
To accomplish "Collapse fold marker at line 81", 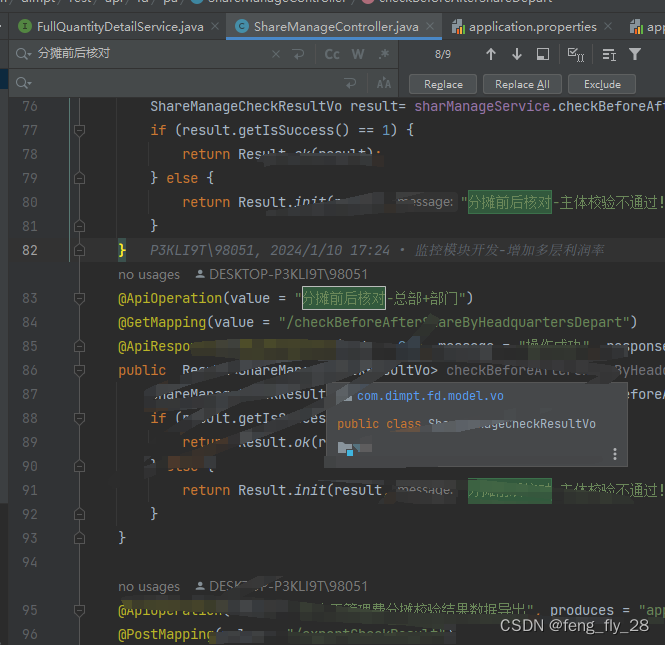I will (x=79, y=226).
